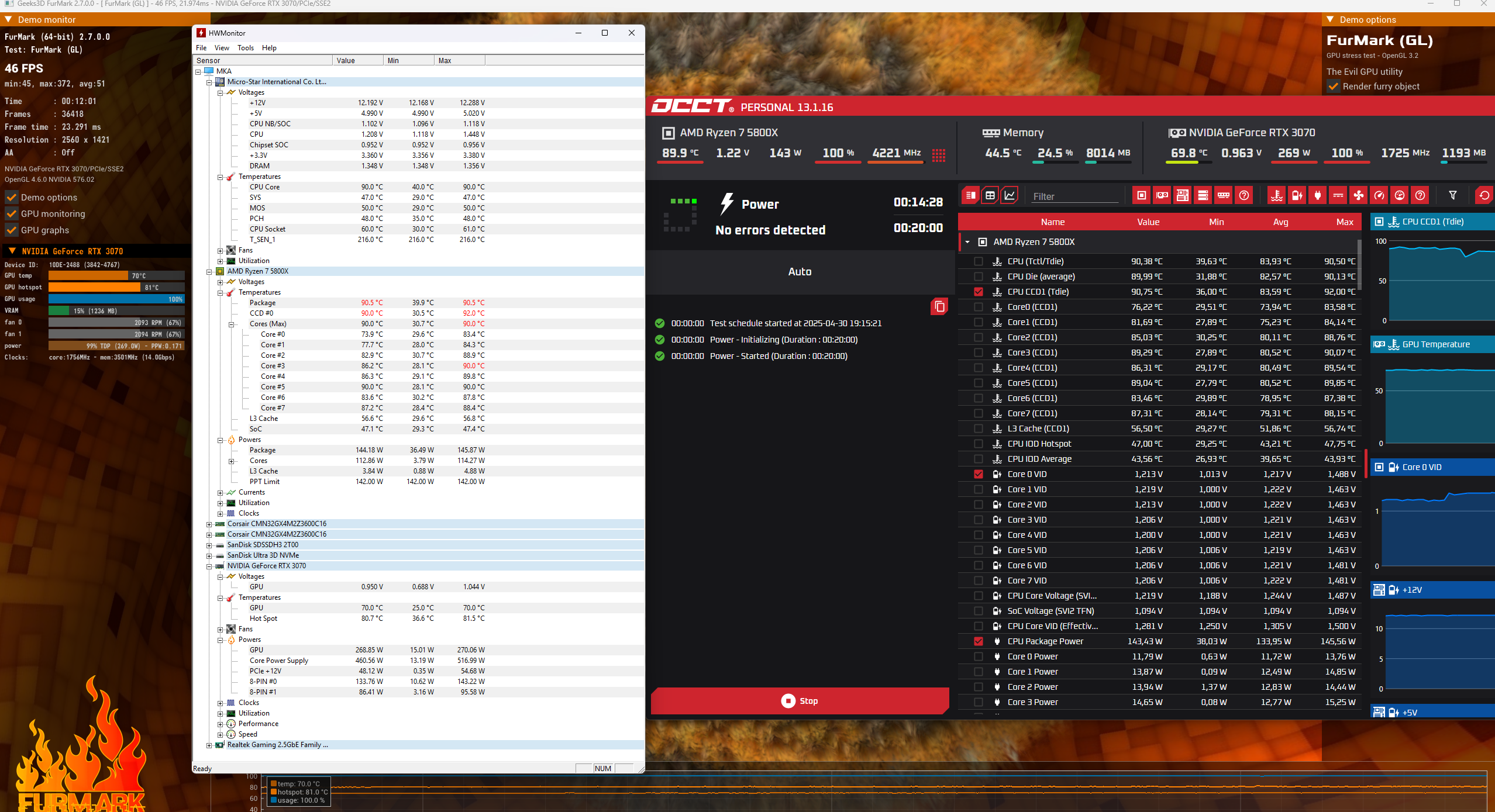Open HWMonitor View menu

222,48
